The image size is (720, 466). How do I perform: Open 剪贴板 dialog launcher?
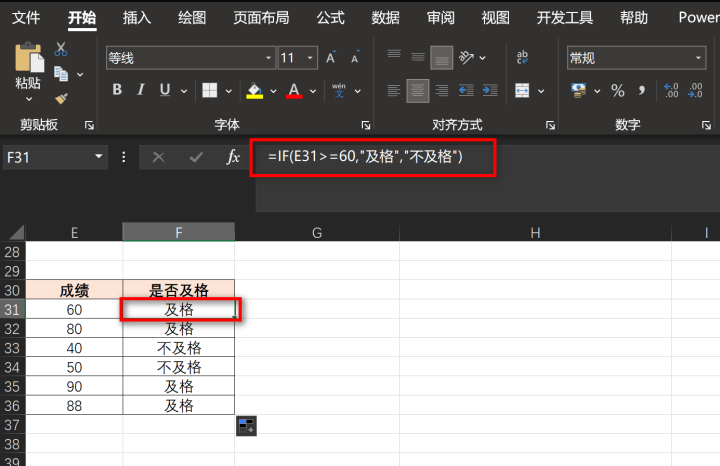point(90,125)
